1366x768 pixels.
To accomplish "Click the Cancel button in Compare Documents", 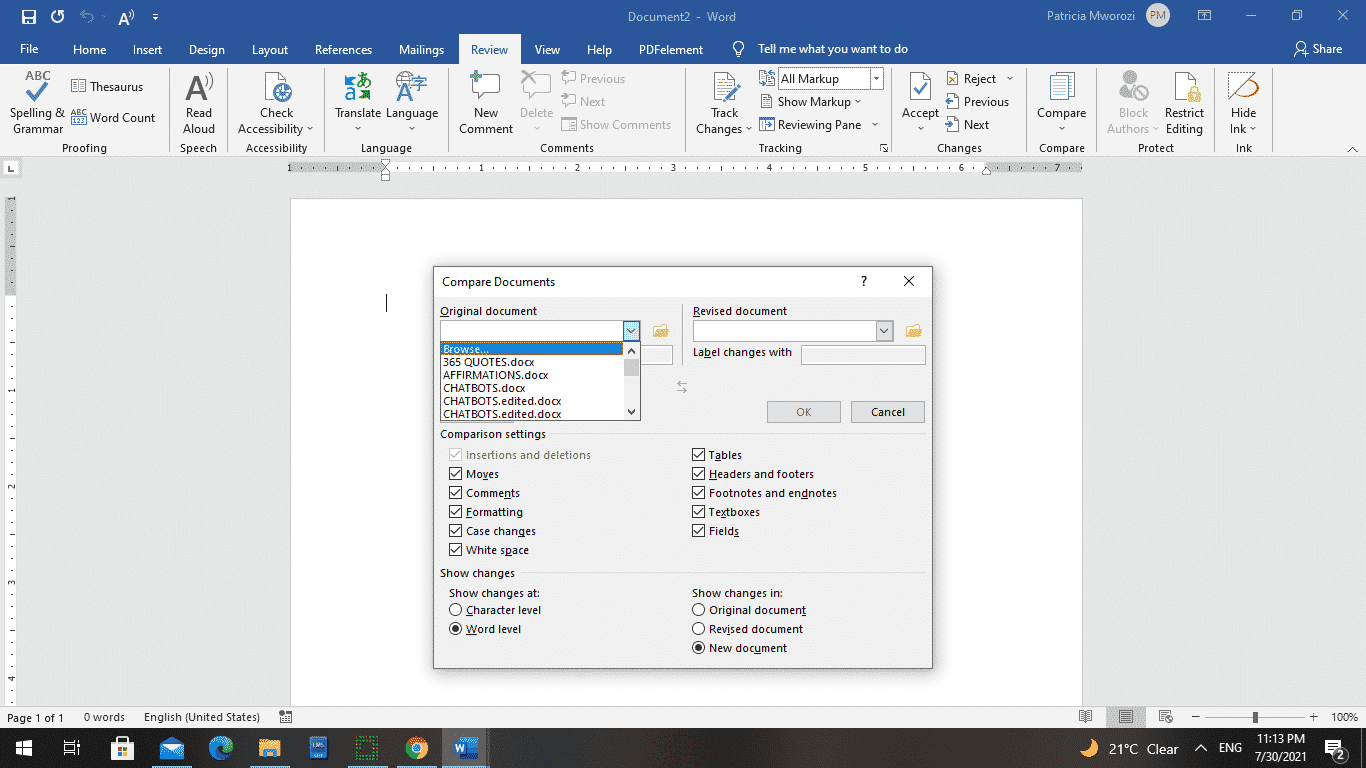I will (x=887, y=411).
